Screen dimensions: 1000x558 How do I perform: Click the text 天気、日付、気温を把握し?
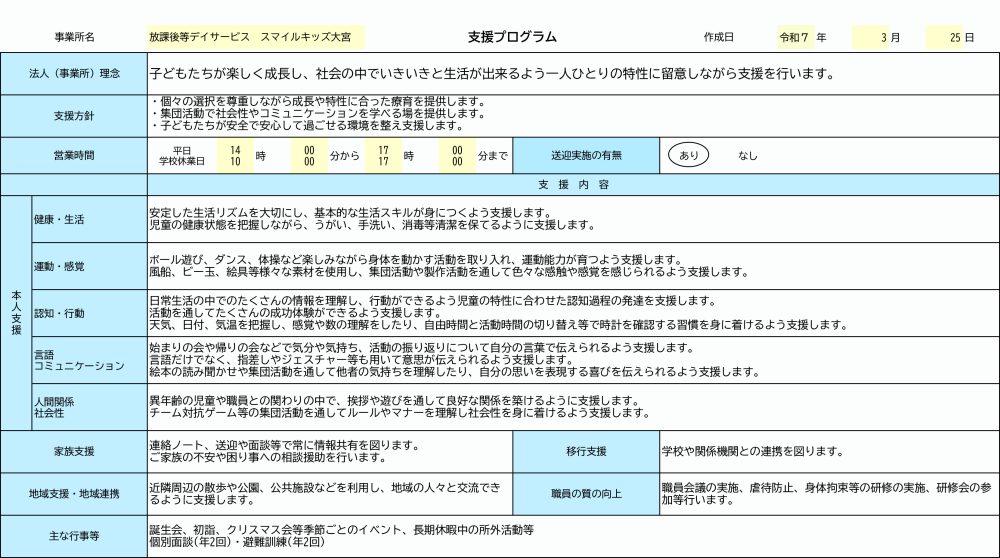pos(499,325)
